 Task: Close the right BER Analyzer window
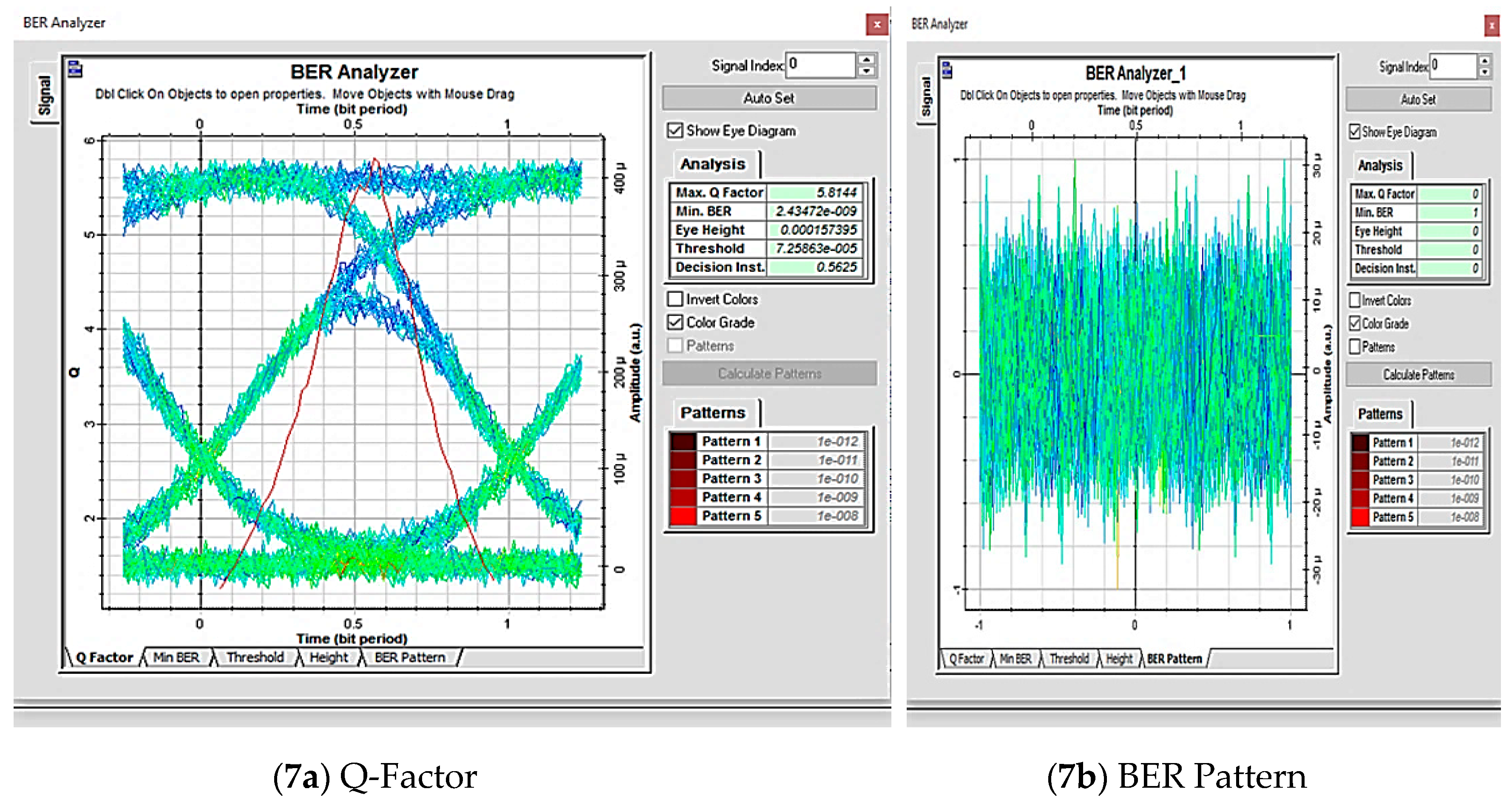point(1492,26)
